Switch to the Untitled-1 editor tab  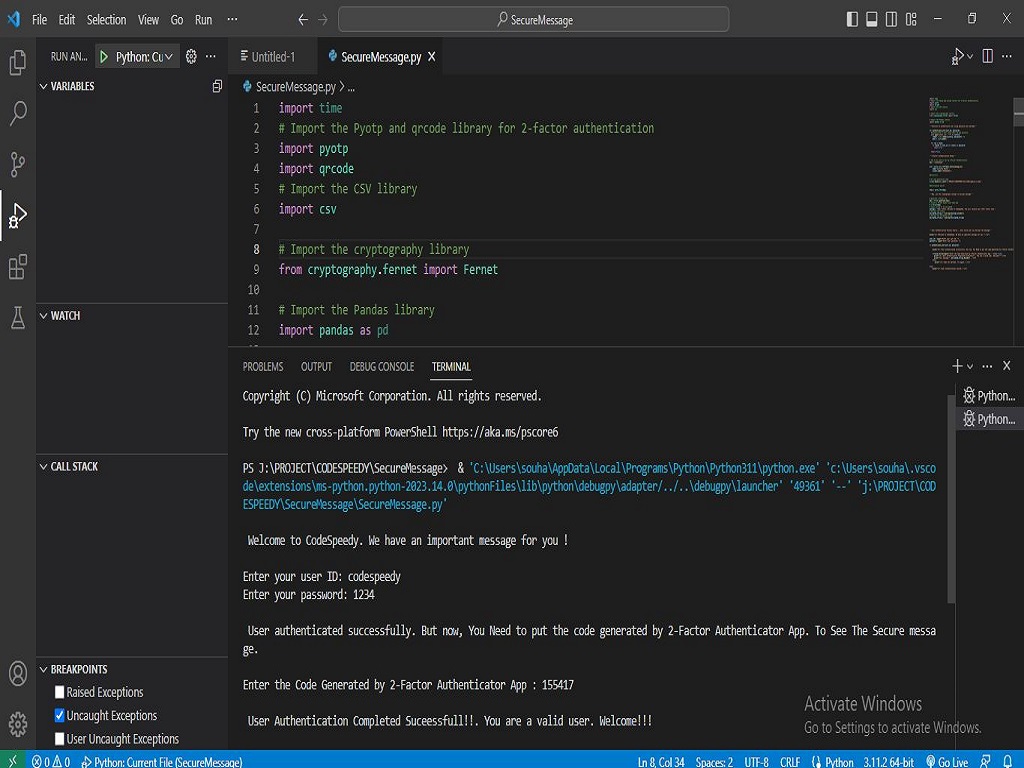point(272,57)
